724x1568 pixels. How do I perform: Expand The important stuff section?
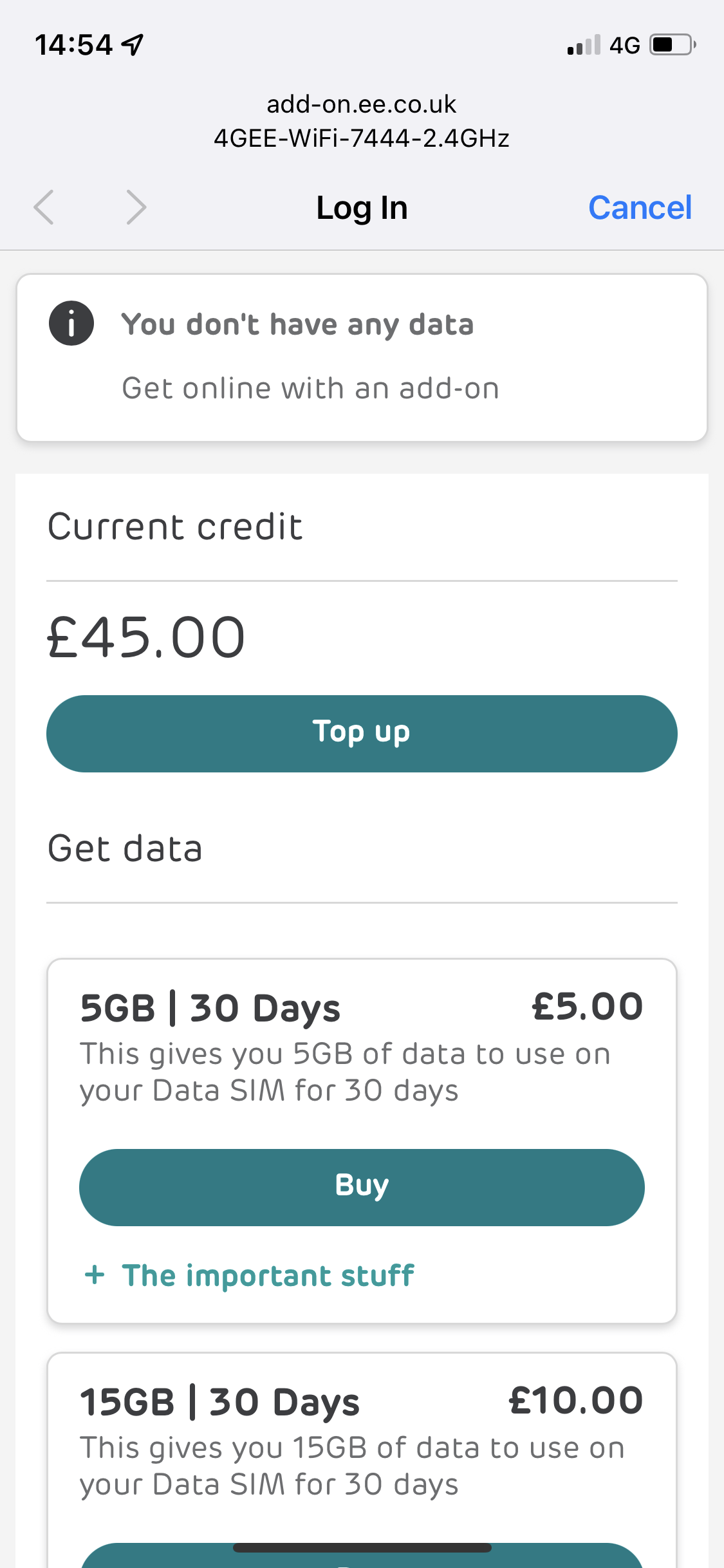(268, 1275)
